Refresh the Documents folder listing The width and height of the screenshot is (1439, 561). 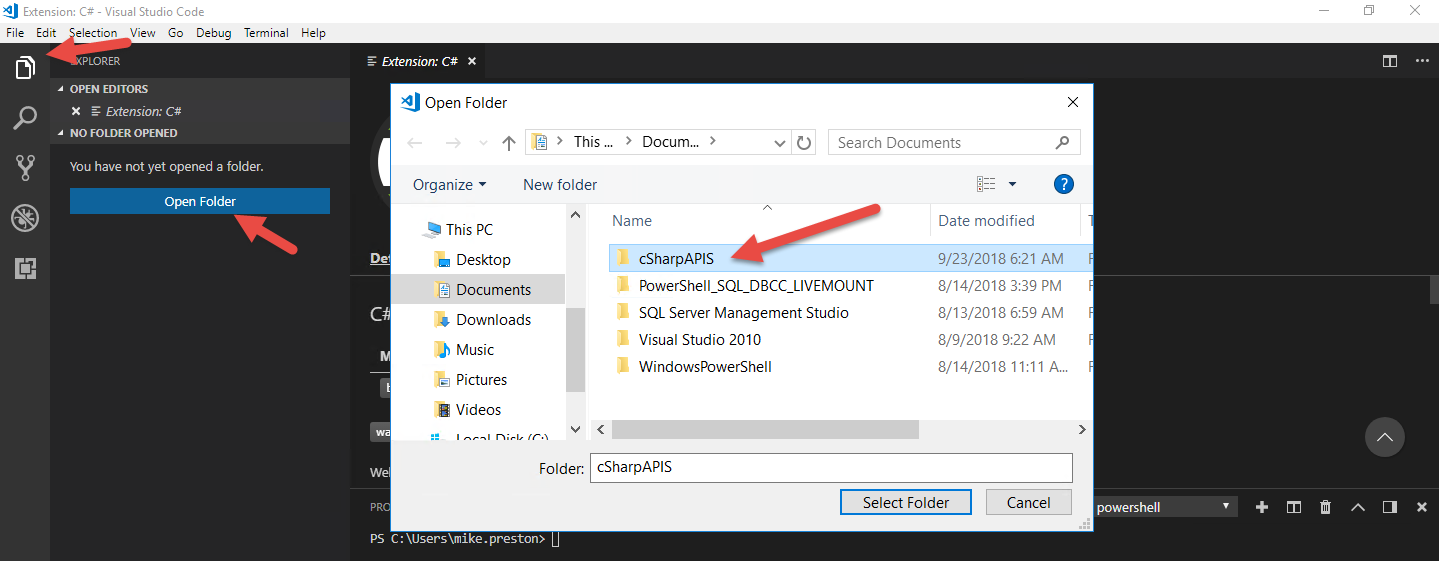(804, 143)
